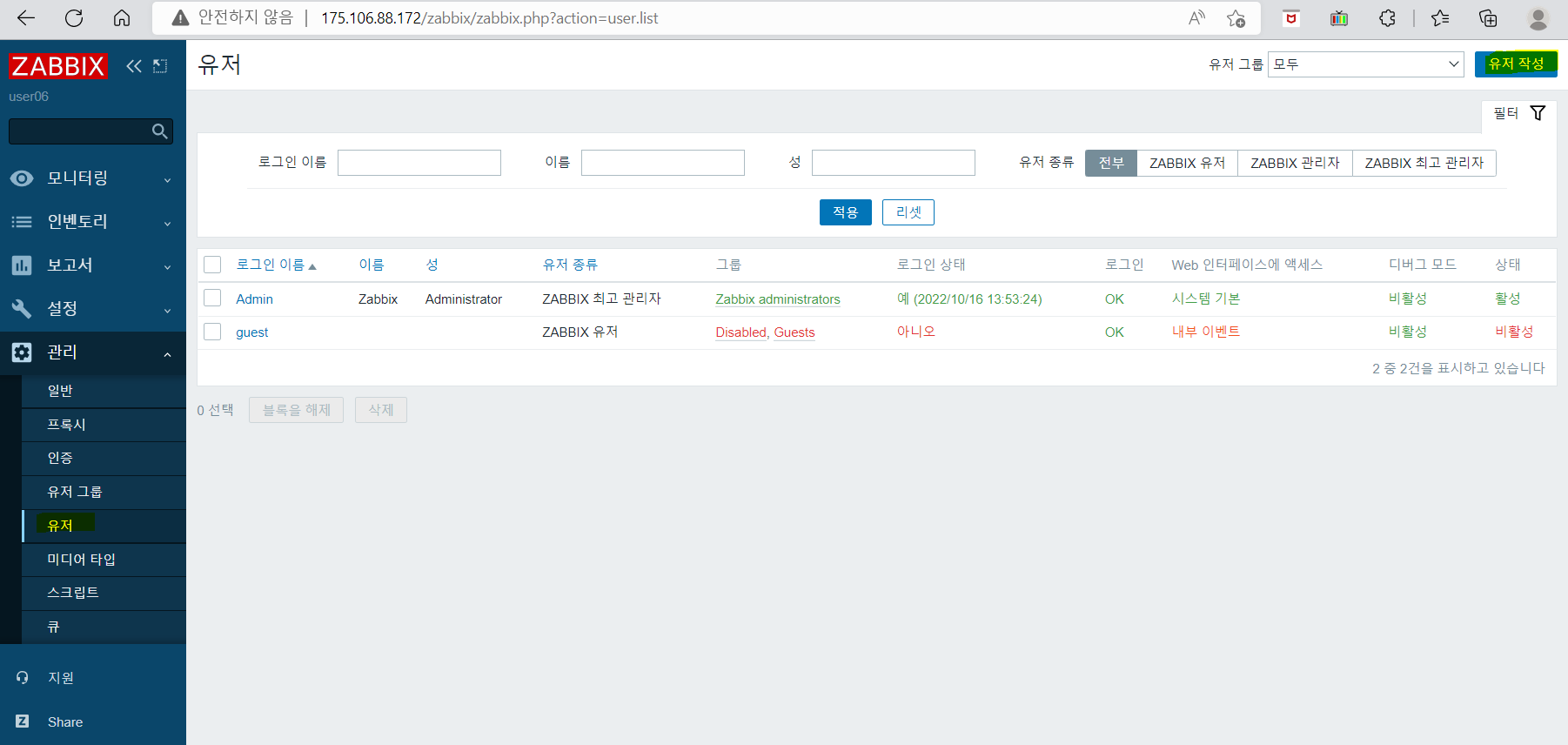Sort by 이름 column header
The width and height of the screenshot is (1568, 745).
pos(372,265)
